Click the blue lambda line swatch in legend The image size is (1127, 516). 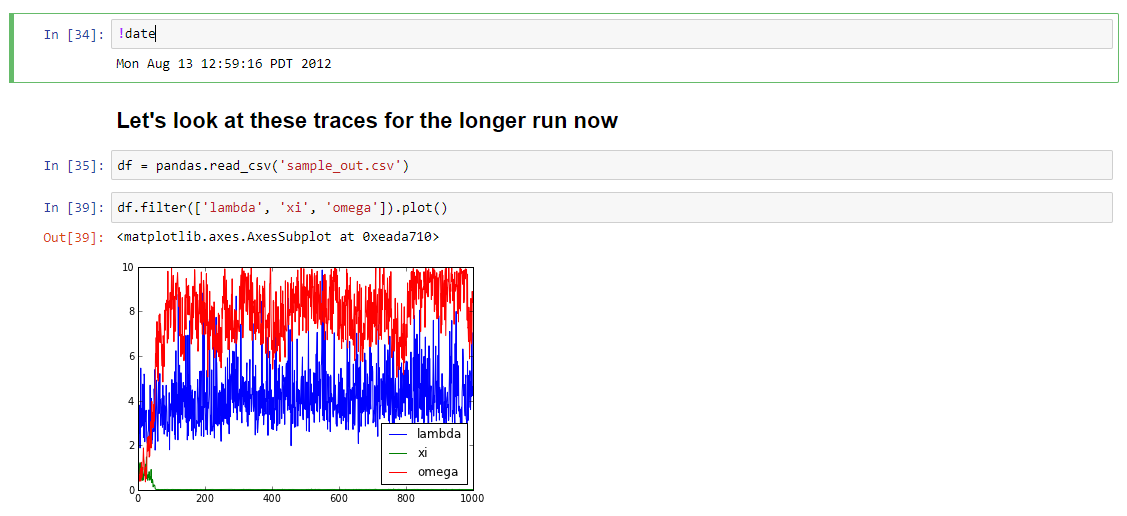398,435
